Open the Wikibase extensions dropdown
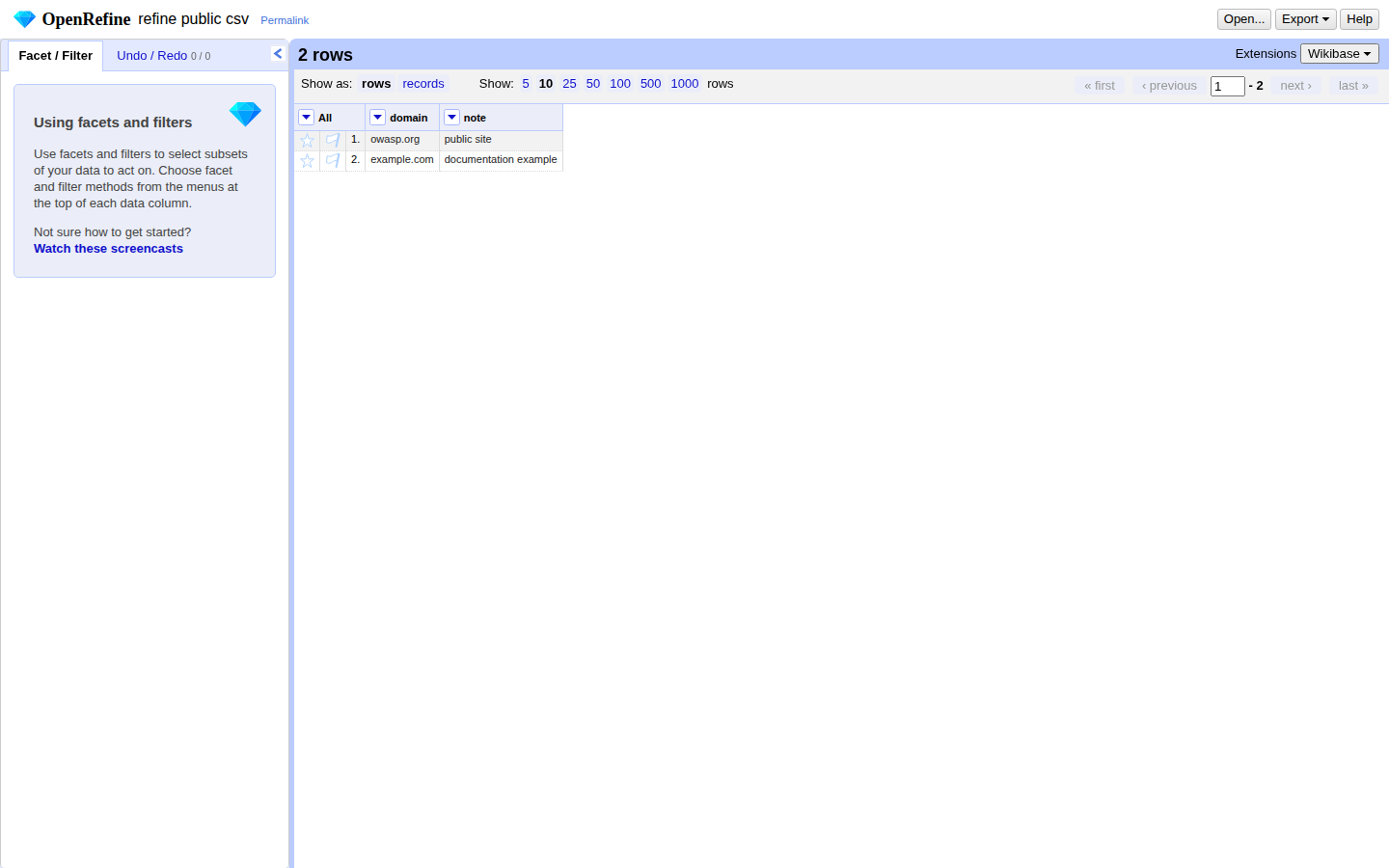Screen dimensions: 1389x868 click(1339, 54)
